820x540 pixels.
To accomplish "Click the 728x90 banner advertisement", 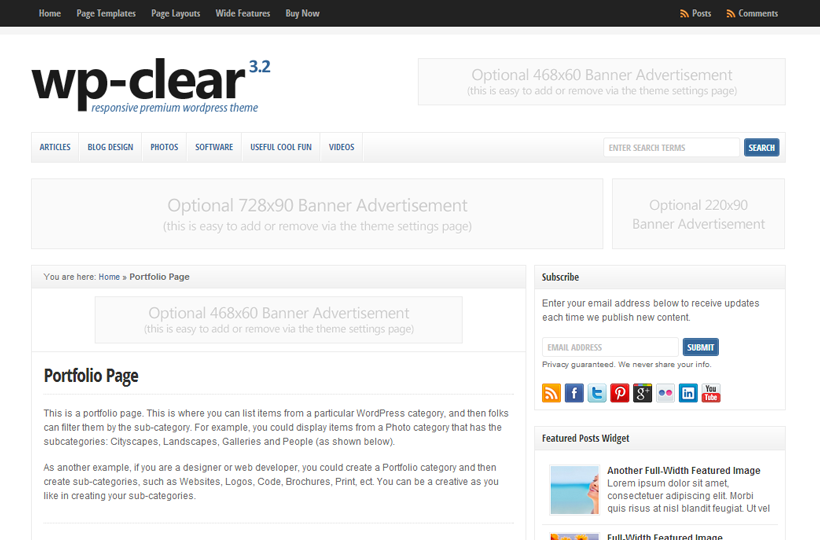I will click(317, 214).
